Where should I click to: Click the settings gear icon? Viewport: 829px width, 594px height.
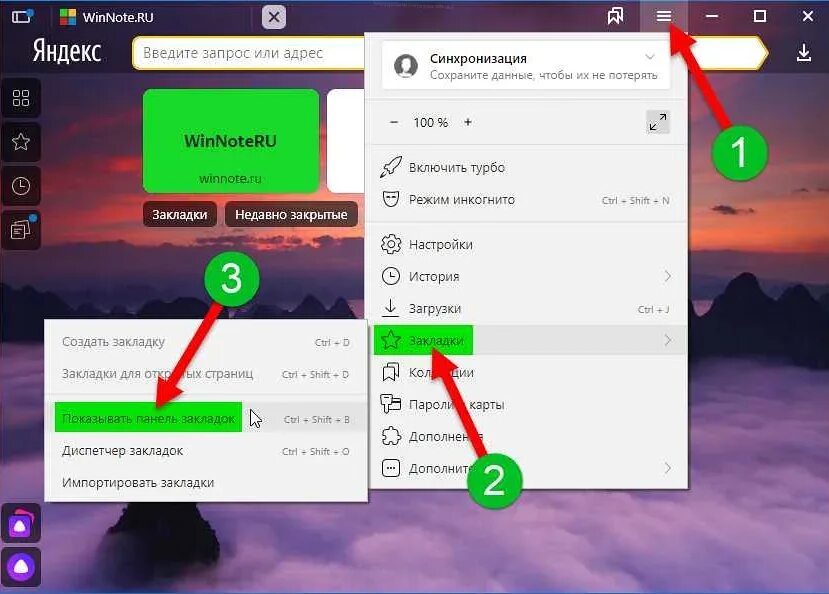391,244
